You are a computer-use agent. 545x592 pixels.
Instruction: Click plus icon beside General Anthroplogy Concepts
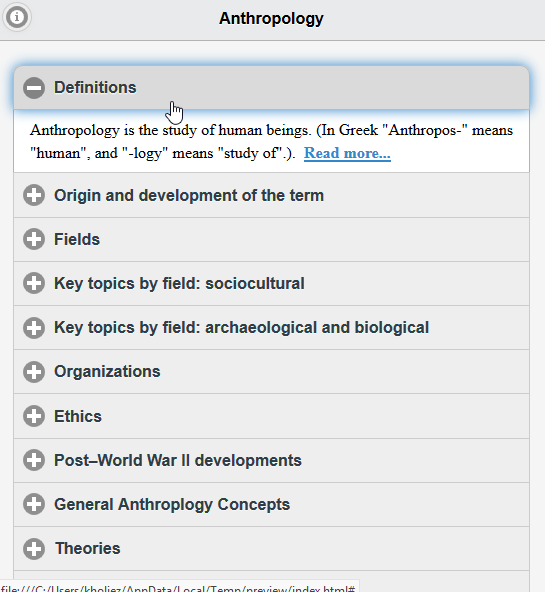34,504
